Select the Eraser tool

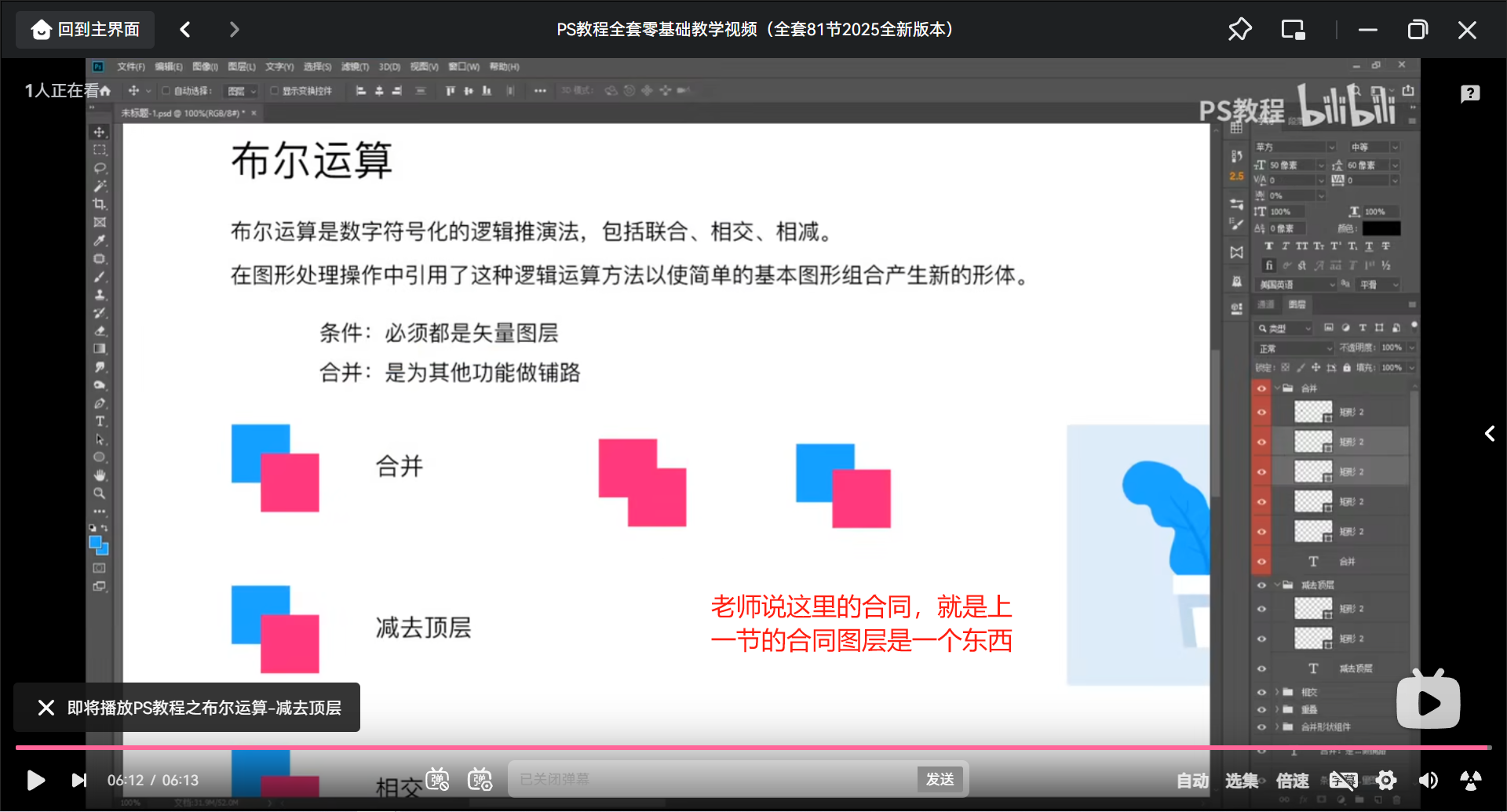point(100,330)
